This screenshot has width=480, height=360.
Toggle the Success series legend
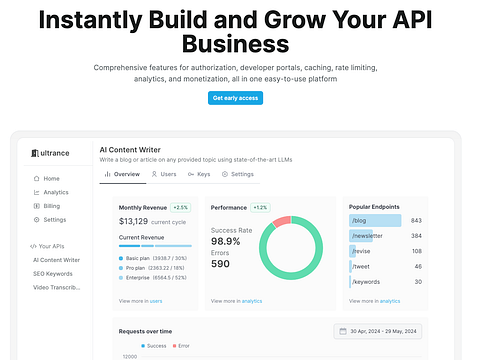153,346
